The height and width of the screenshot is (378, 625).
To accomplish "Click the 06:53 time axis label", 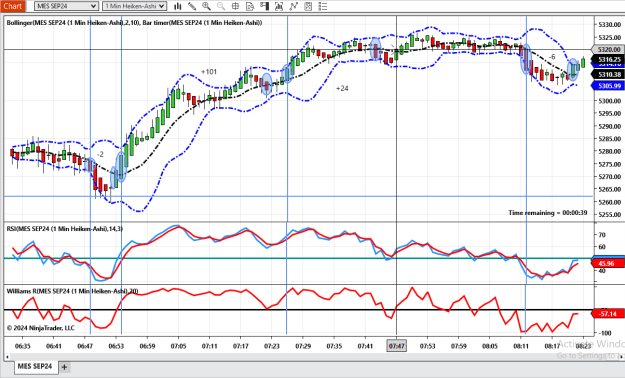I will tap(116, 346).
